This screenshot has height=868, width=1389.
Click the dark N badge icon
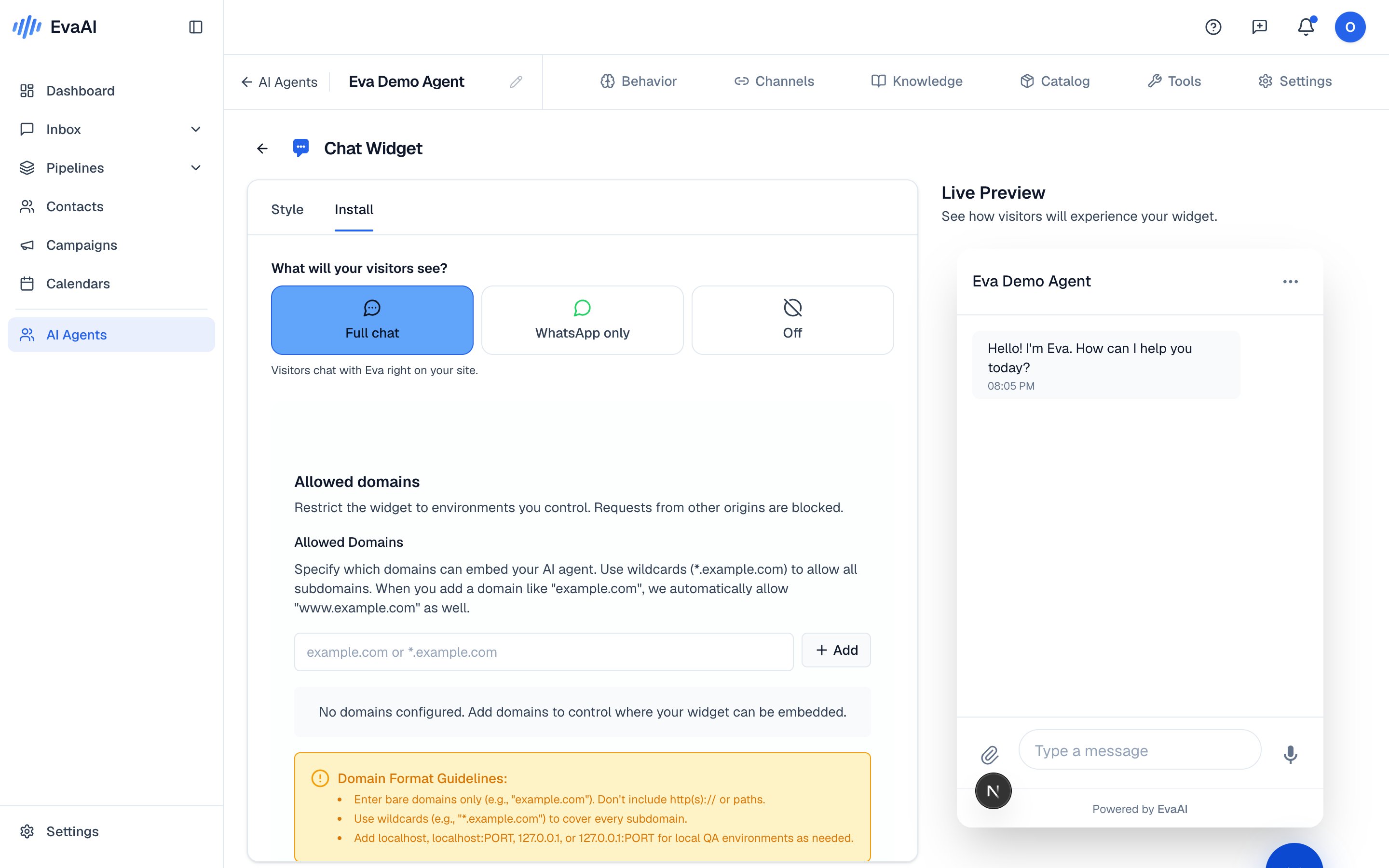click(993, 791)
